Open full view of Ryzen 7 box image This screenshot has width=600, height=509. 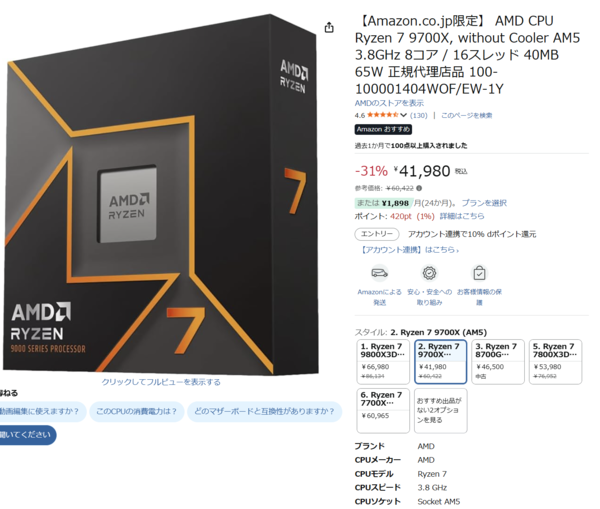[161, 382]
